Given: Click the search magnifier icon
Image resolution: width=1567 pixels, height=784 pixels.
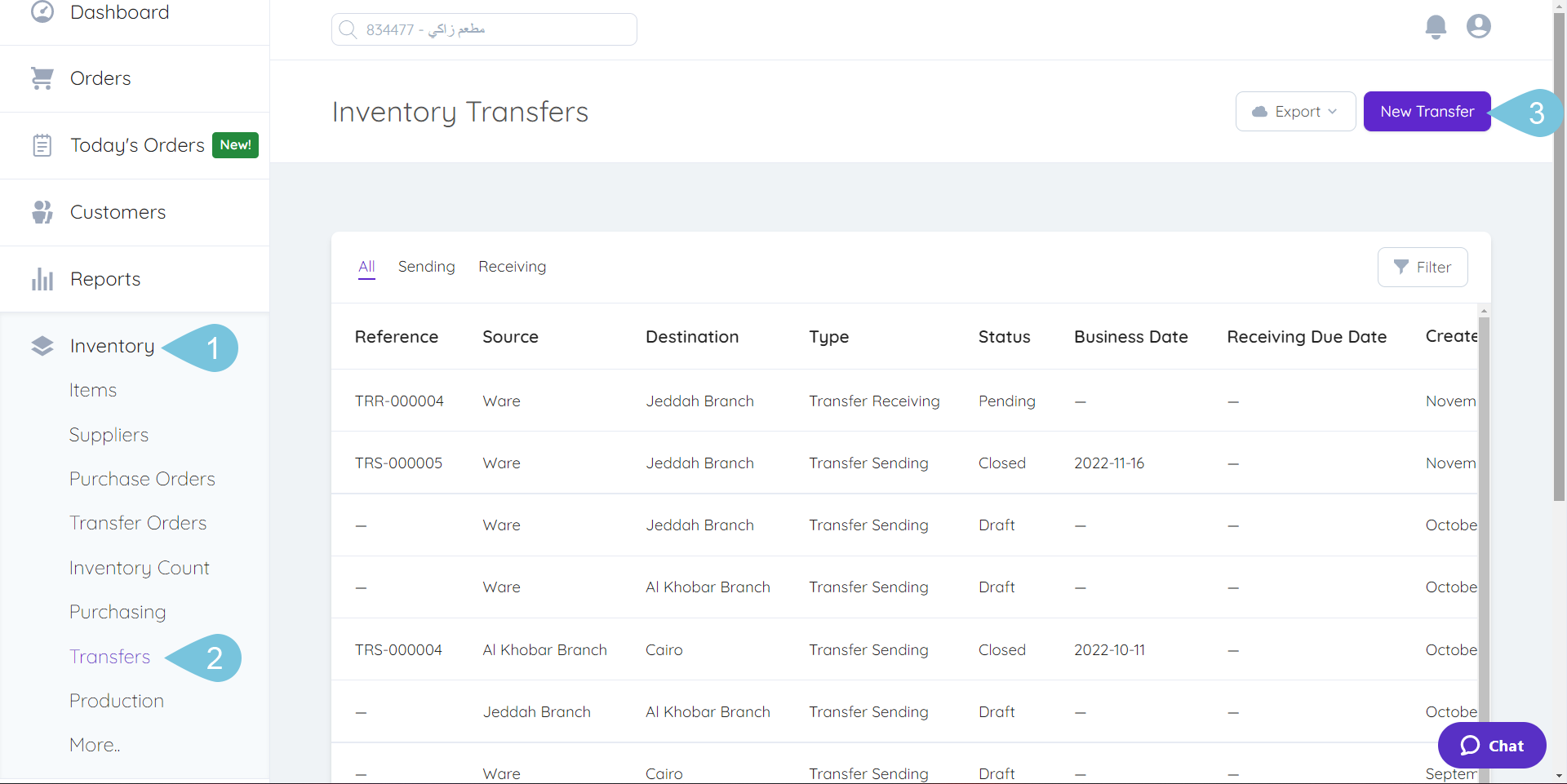Looking at the screenshot, I should click(348, 29).
